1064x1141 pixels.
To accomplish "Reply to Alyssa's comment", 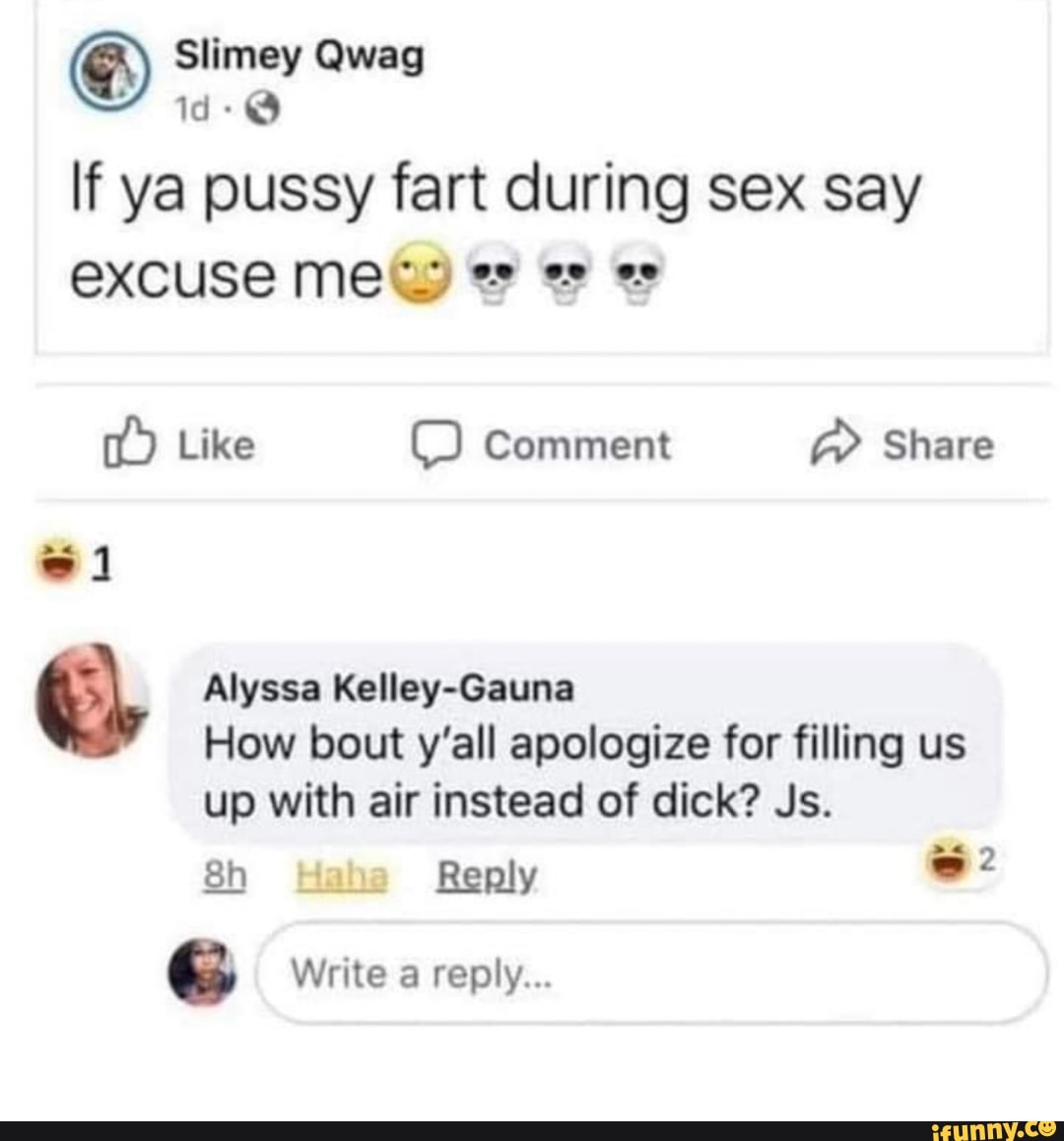I will [487, 875].
